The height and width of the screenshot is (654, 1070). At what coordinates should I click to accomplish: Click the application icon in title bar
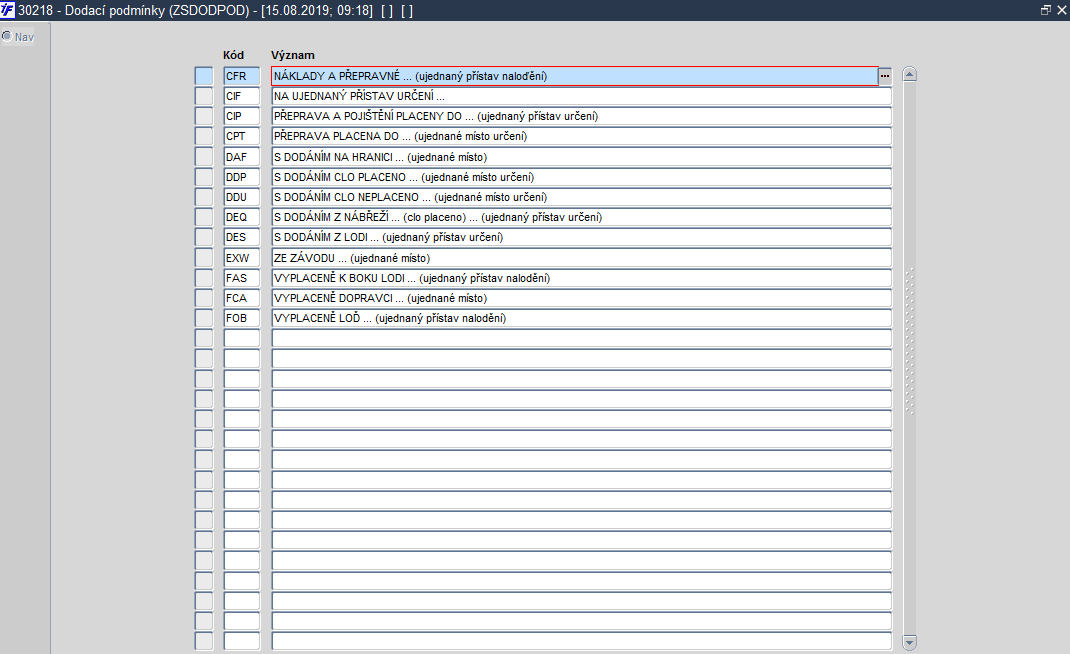[x=8, y=10]
